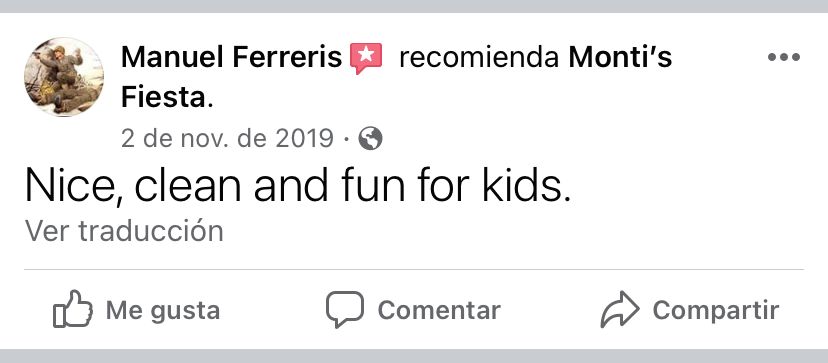828x363 pixels.
Task: Click the word recomienda in the header
Action: pos(479,57)
